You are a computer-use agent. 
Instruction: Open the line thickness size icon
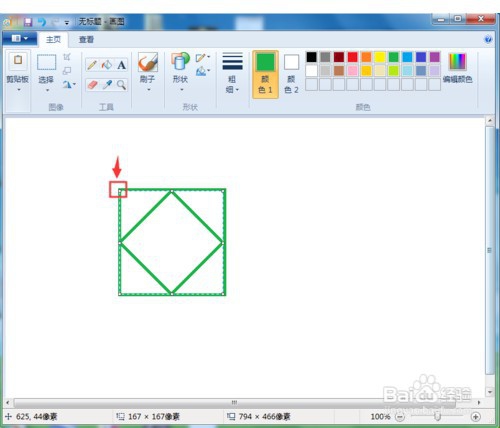232,61
